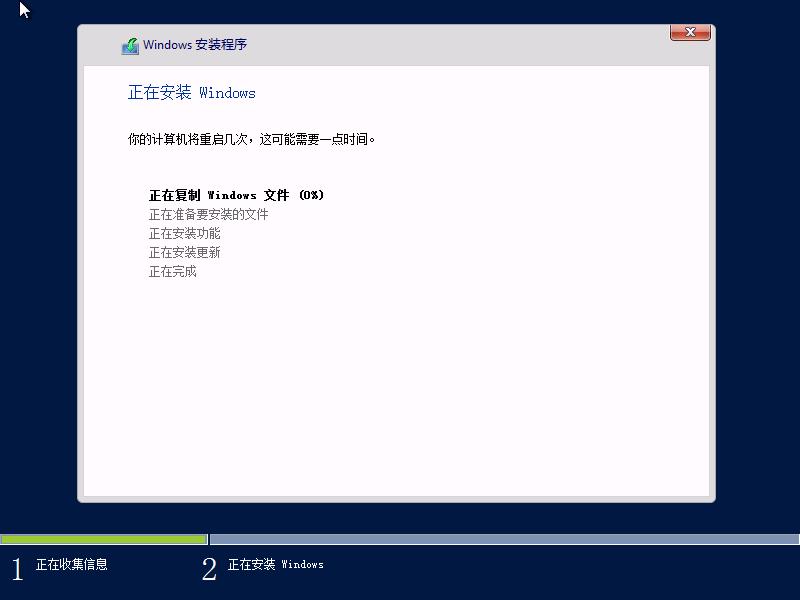Select the step '正在完成'
800x600 pixels.
coord(172,271)
